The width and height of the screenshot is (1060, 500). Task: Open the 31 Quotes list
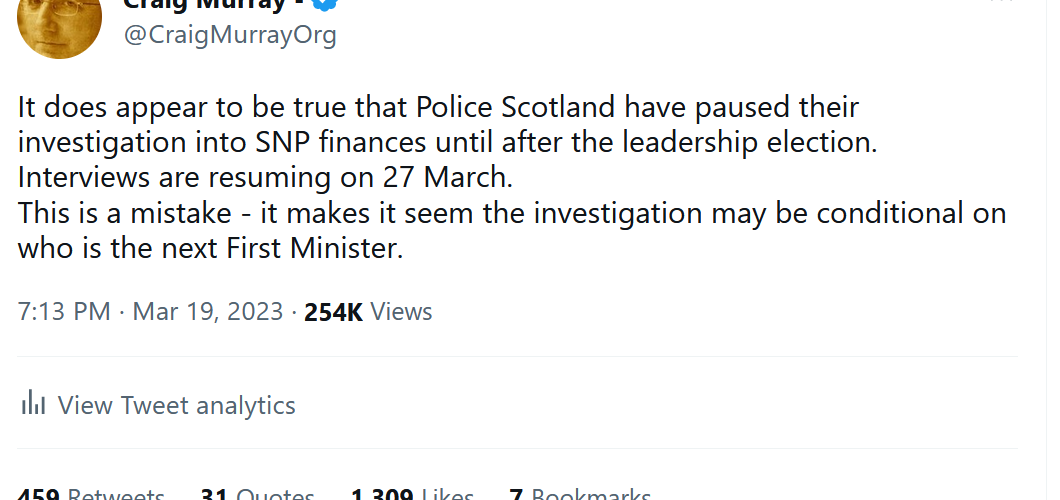(x=257, y=494)
